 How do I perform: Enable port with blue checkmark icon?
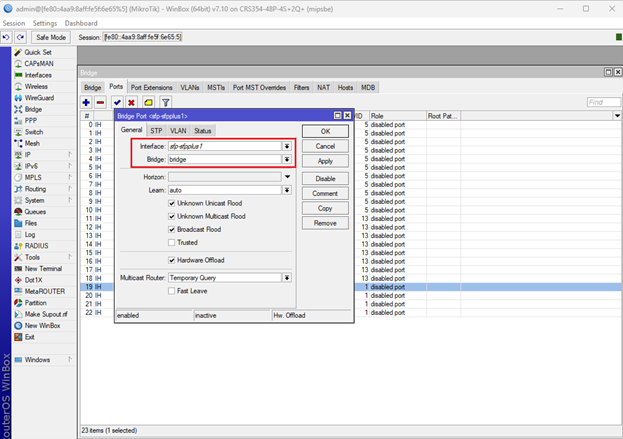117,102
